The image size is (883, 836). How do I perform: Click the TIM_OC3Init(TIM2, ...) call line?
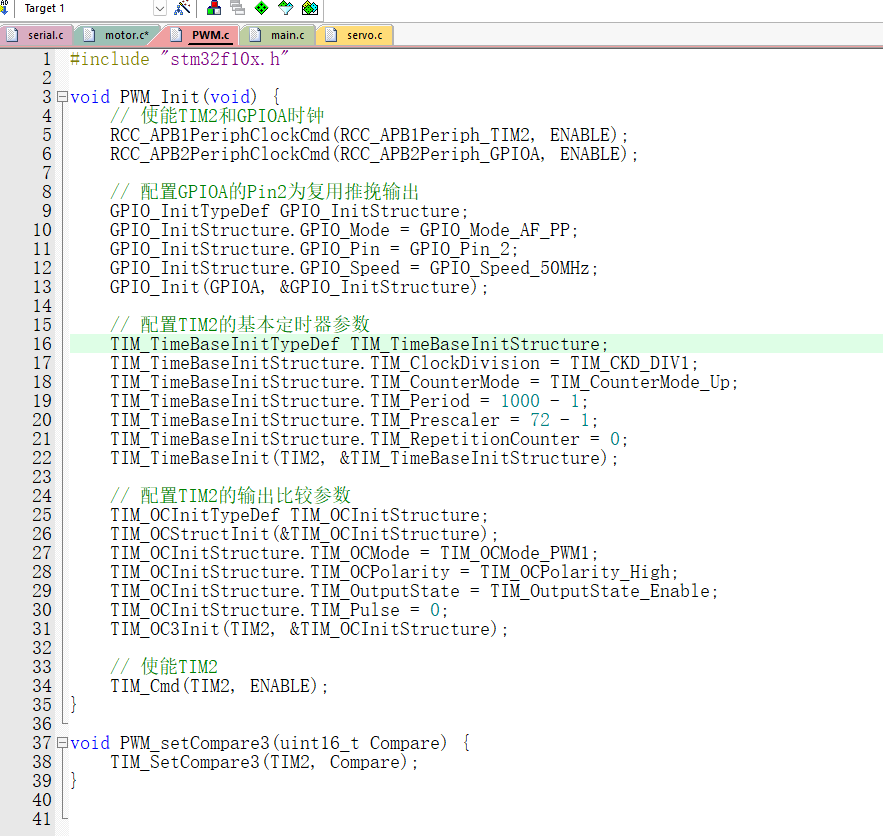(309, 629)
